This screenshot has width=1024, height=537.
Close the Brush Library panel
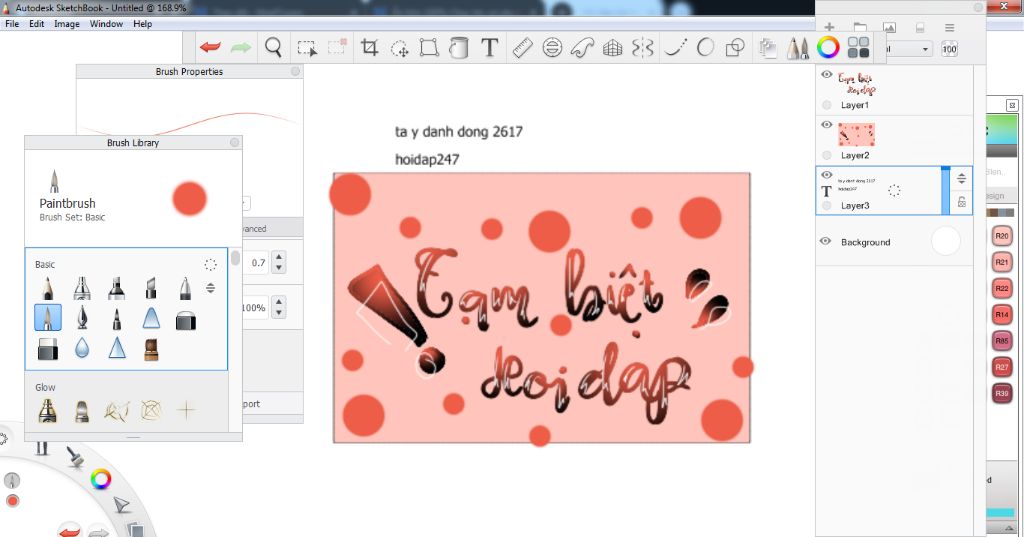[234, 142]
